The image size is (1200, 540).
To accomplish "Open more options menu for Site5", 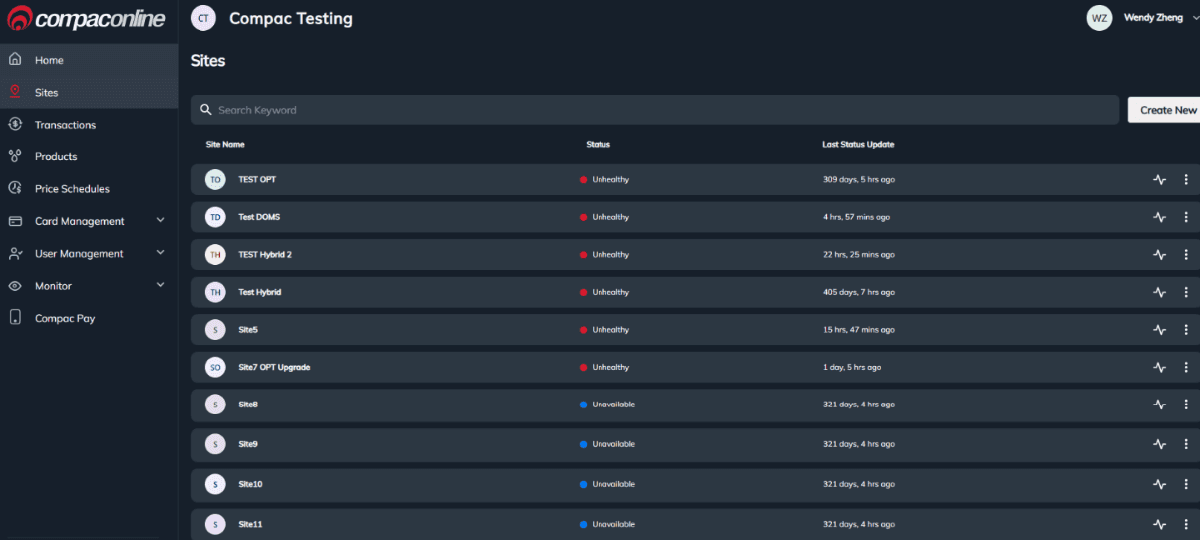I will (x=1186, y=330).
